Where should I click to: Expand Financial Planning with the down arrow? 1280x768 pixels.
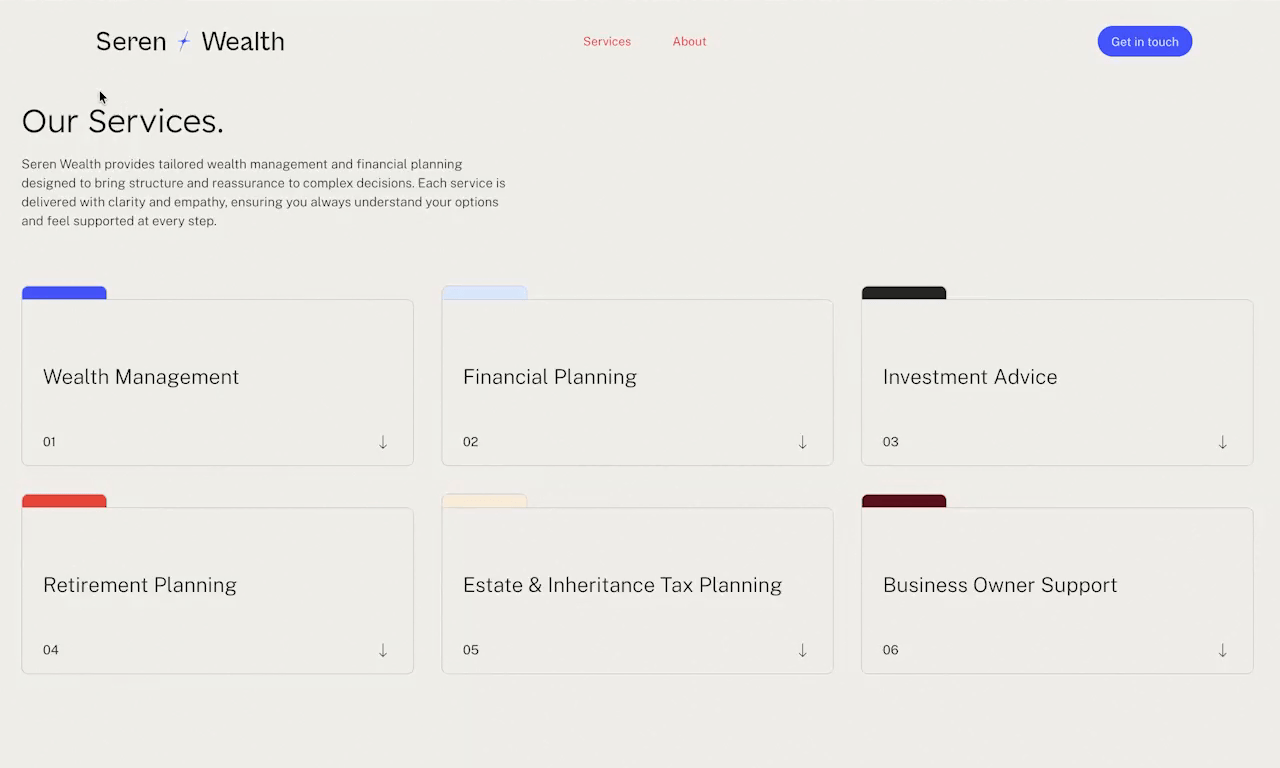pyautogui.click(x=802, y=442)
